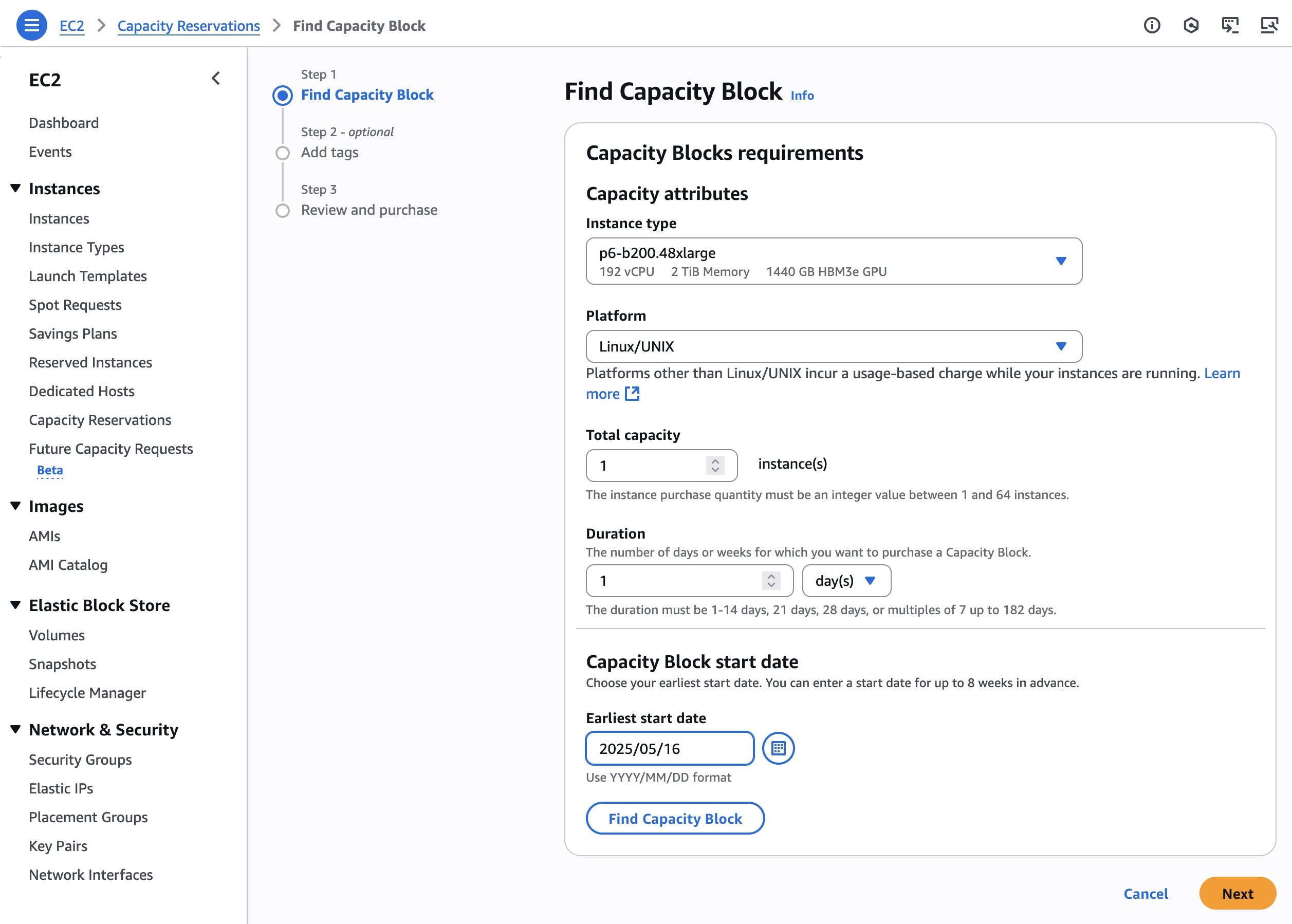Select the Add tags step circle
The height and width of the screenshot is (924, 1292).
pyautogui.click(x=283, y=153)
